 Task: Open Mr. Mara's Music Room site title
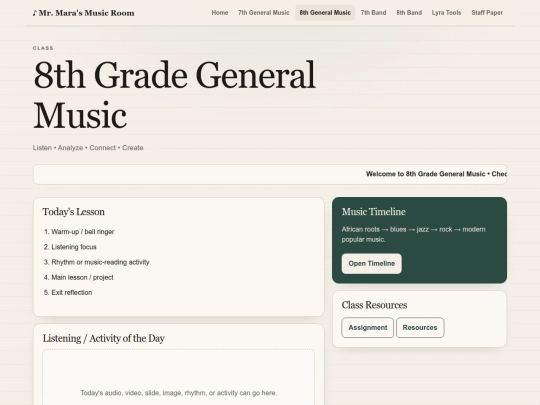[x=83, y=13]
